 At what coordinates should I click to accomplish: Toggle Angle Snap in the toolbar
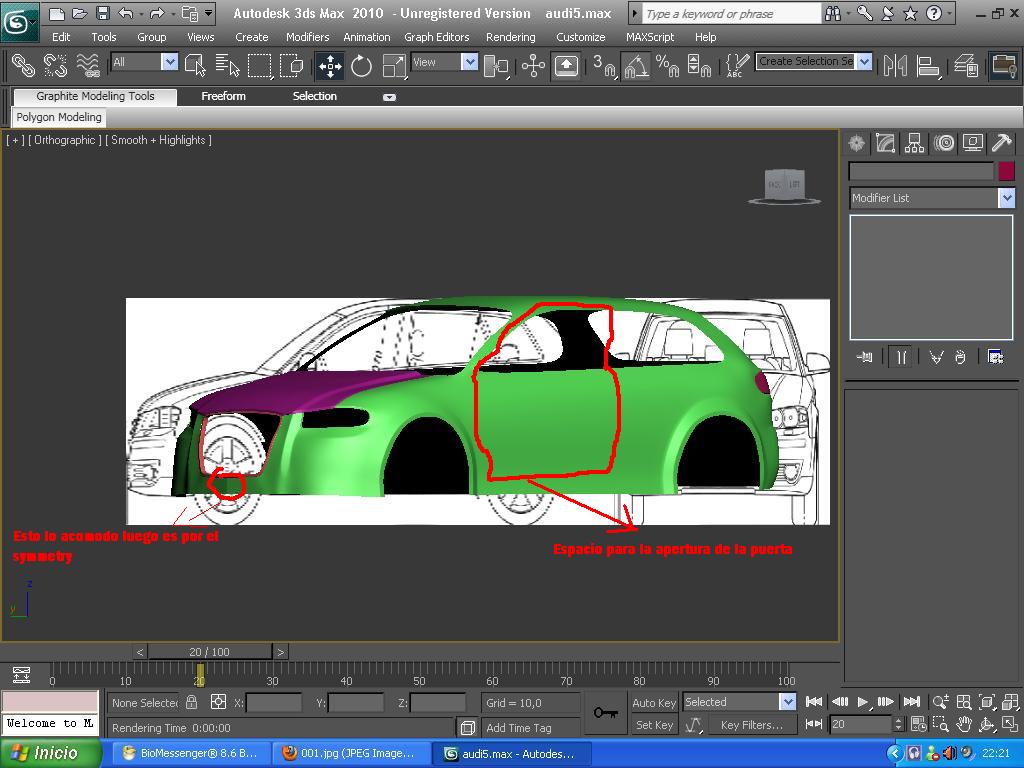(636, 66)
